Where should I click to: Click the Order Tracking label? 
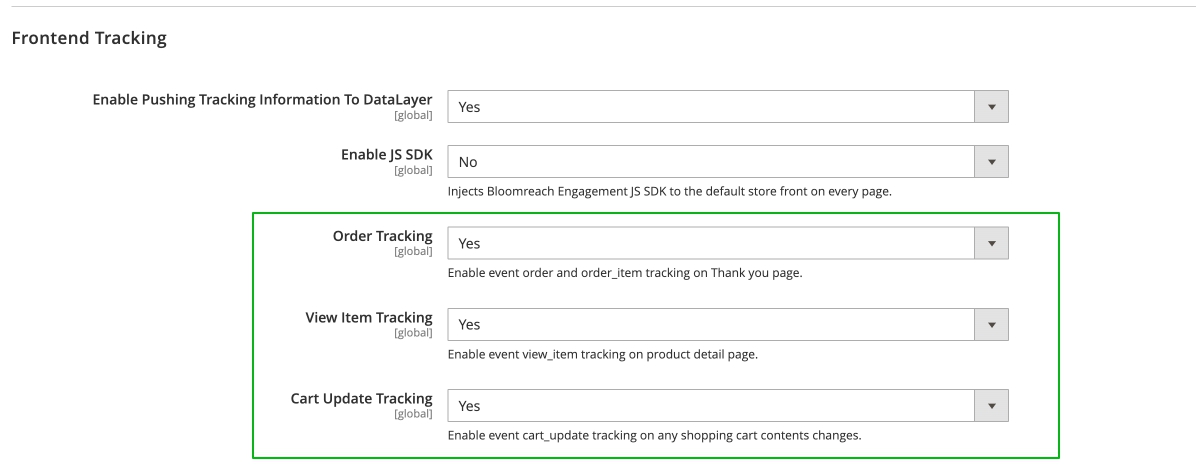coord(382,237)
